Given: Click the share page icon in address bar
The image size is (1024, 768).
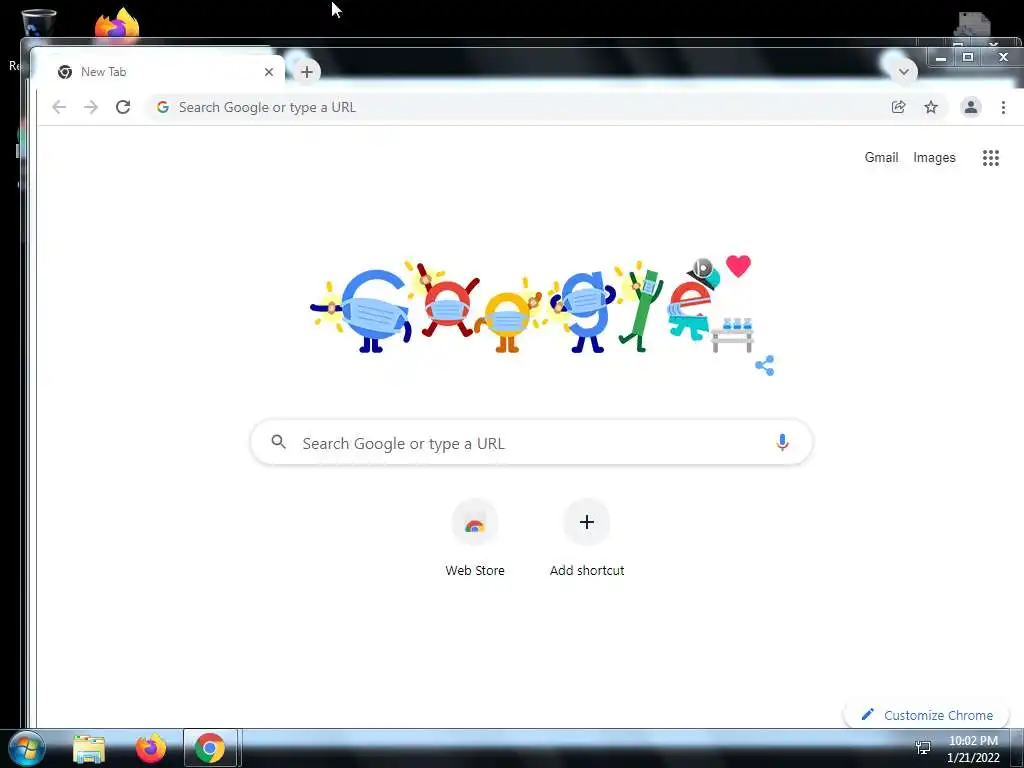Looking at the screenshot, I should [x=899, y=107].
